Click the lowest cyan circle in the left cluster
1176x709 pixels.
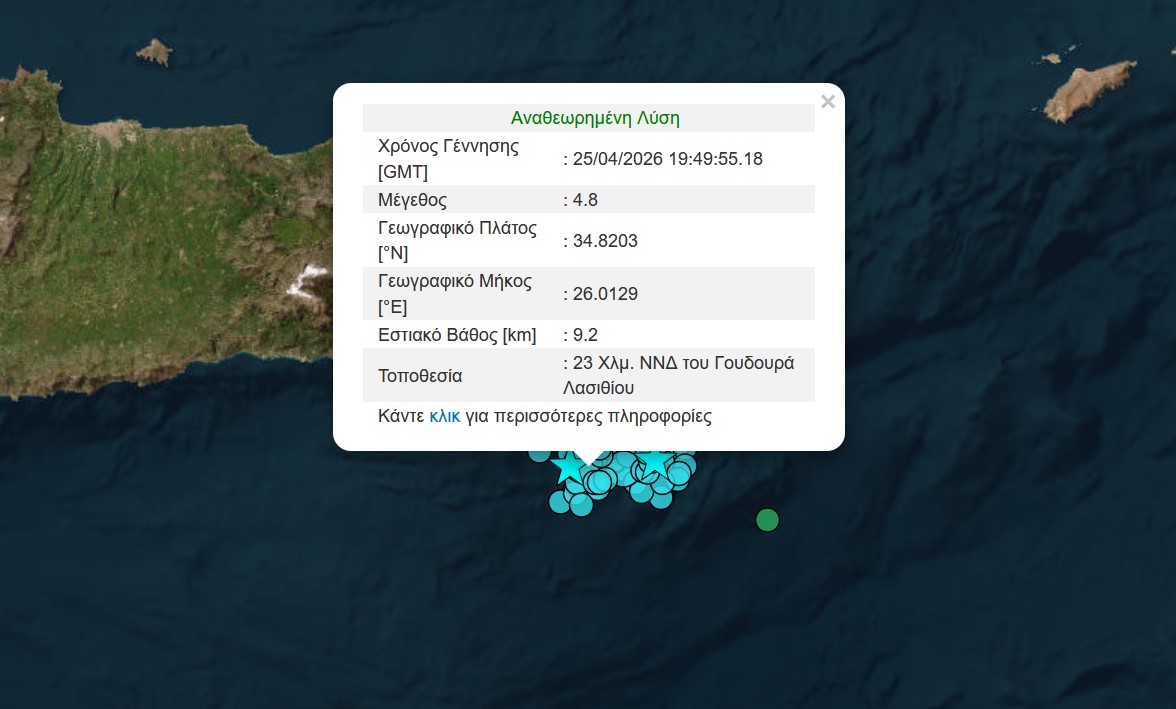point(580,506)
